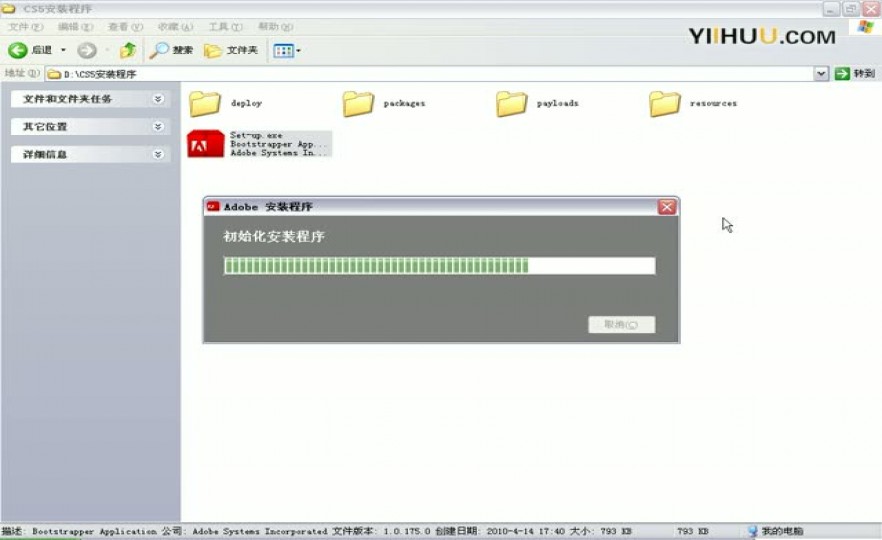Viewport: 882px width, 540px height.
Task: Click the Windows flag logo in menu bar
Action: (865, 27)
